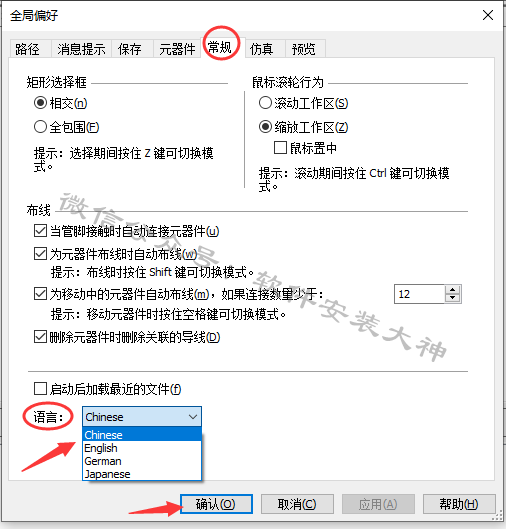This screenshot has height=529, width=506.
Task: Click the connection count input field
Action: (x=420, y=294)
